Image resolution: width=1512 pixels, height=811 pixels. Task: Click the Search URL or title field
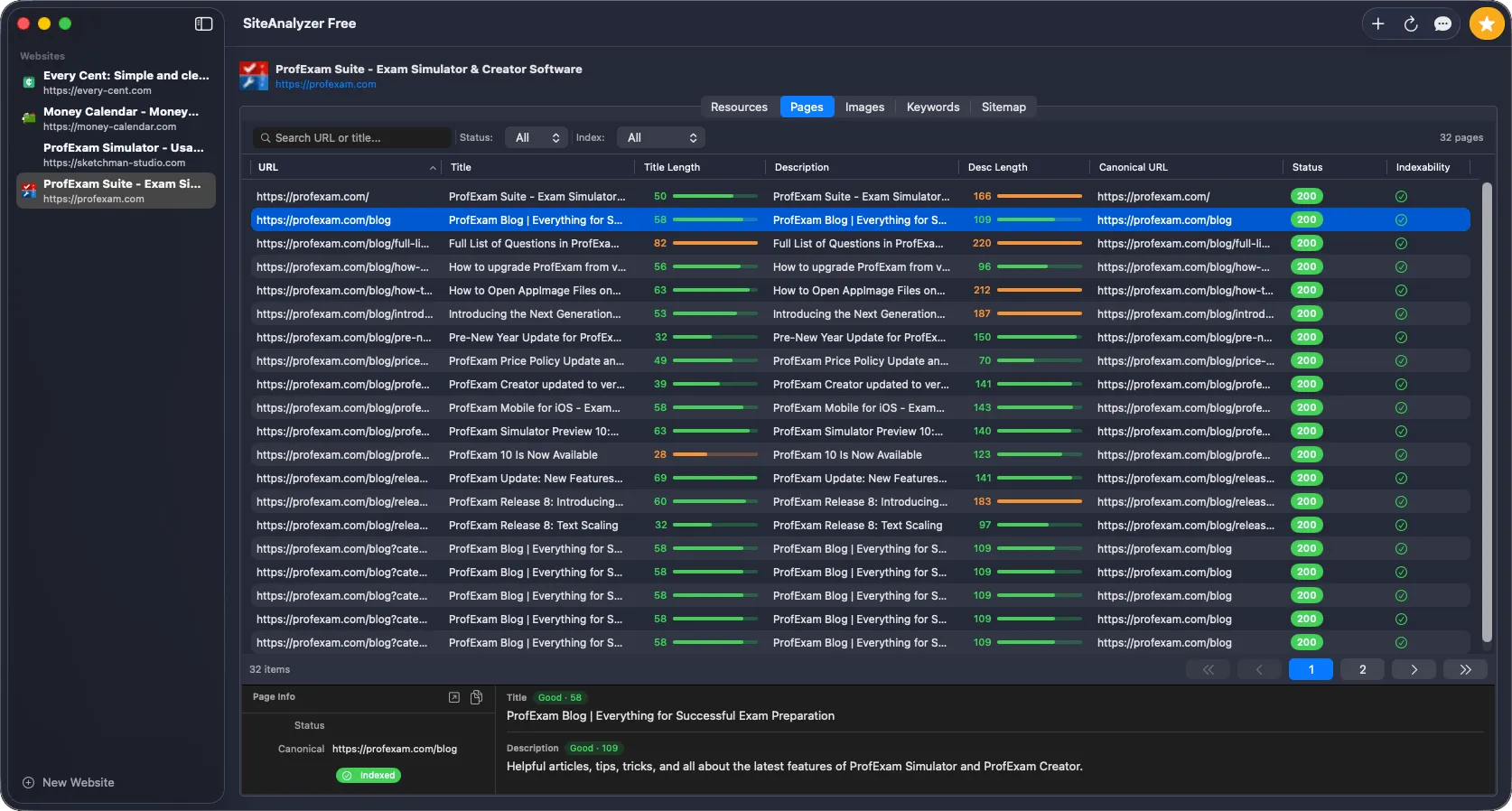coord(352,137)
